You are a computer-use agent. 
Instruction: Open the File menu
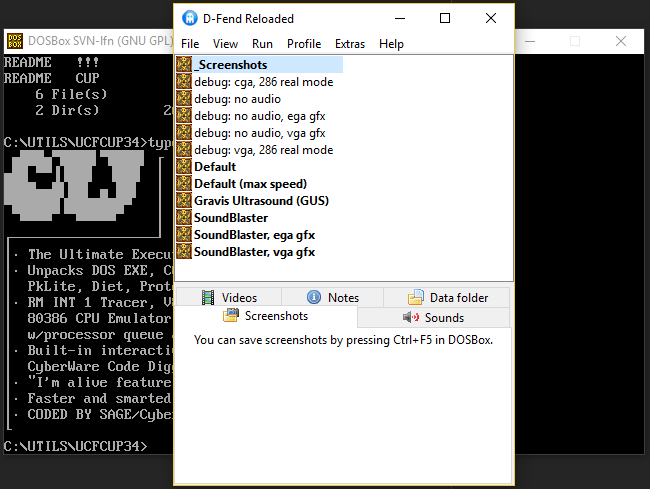190,44
